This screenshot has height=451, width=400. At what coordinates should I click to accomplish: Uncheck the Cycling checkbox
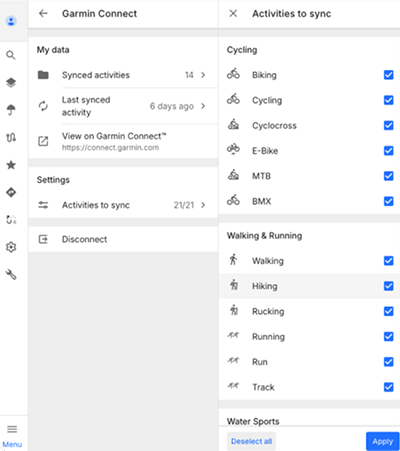pos(389,100)
